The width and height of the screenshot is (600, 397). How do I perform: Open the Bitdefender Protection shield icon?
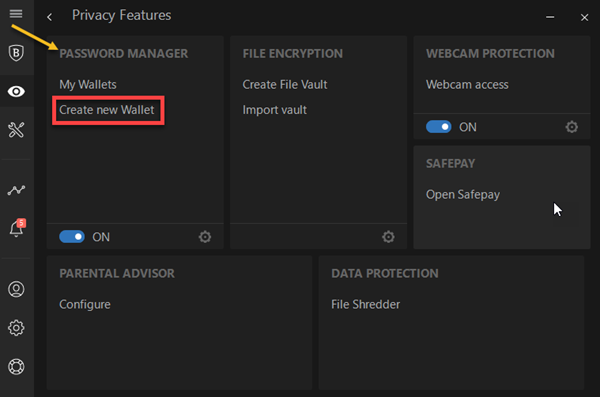tap(16, 53)
